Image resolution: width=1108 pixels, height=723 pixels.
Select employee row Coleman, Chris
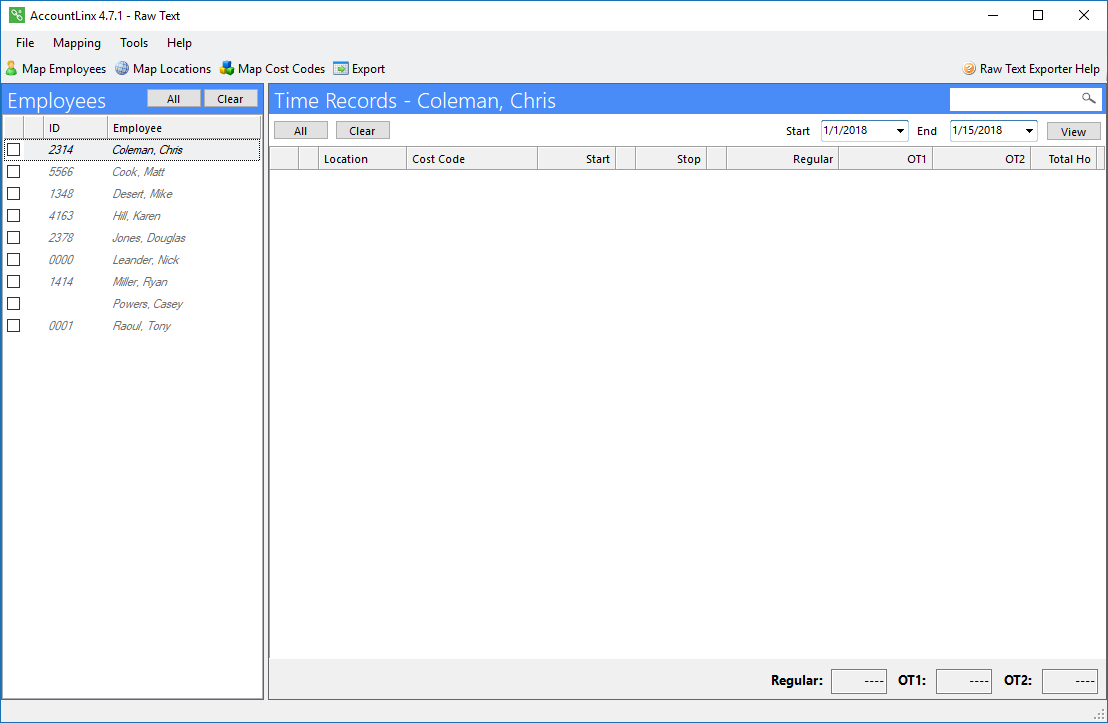click(x=132, y=150)
